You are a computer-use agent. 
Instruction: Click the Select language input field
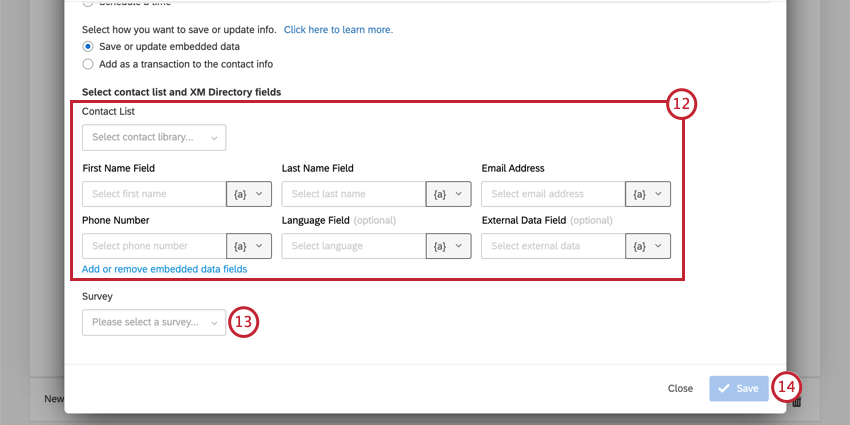point(353,246)
